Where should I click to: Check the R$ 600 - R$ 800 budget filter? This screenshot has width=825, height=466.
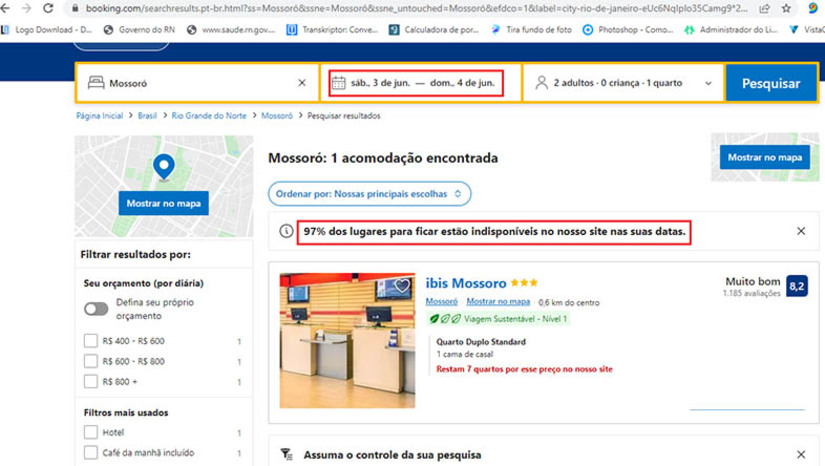pyautogui.click(x=90, y=361)
